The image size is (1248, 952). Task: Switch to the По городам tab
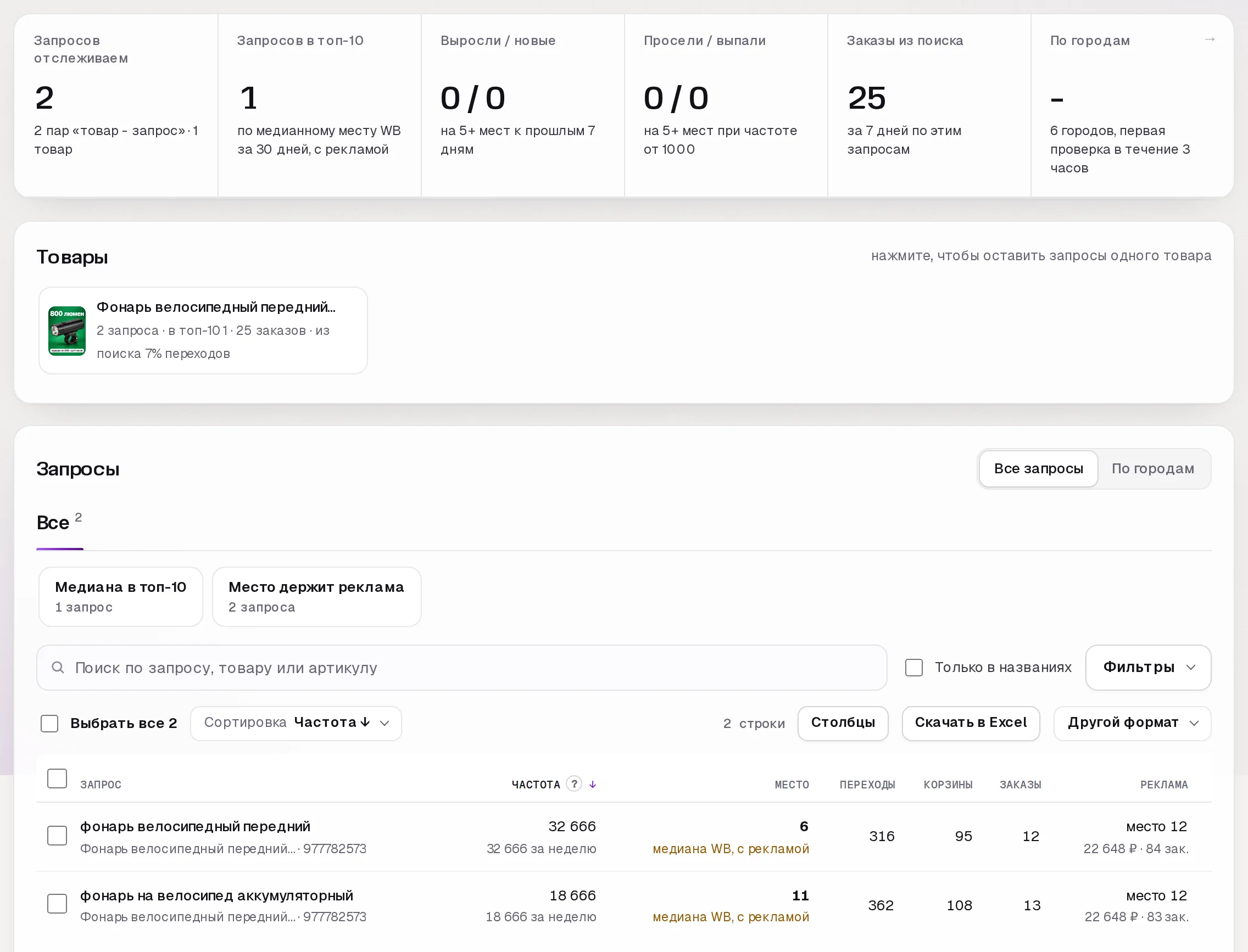point(1153,469)
